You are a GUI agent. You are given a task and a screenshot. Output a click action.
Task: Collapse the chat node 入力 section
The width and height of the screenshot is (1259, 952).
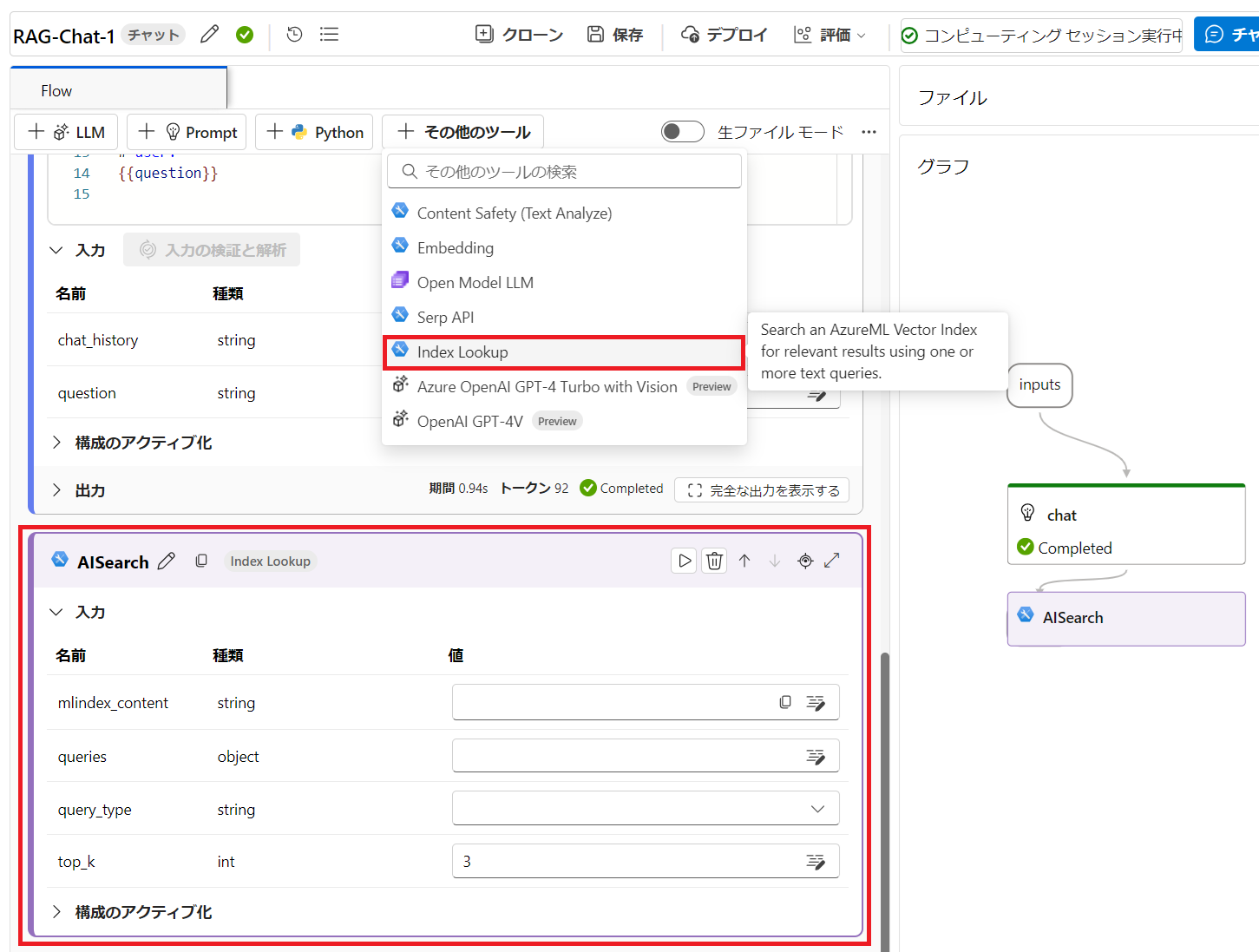[x=56, y=250]
